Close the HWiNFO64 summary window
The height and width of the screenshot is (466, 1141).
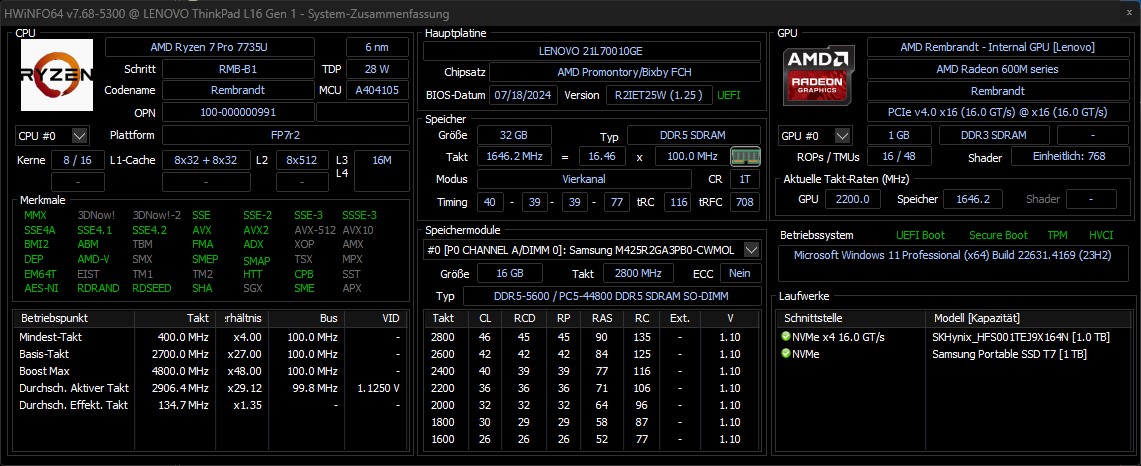point(1127,14)
